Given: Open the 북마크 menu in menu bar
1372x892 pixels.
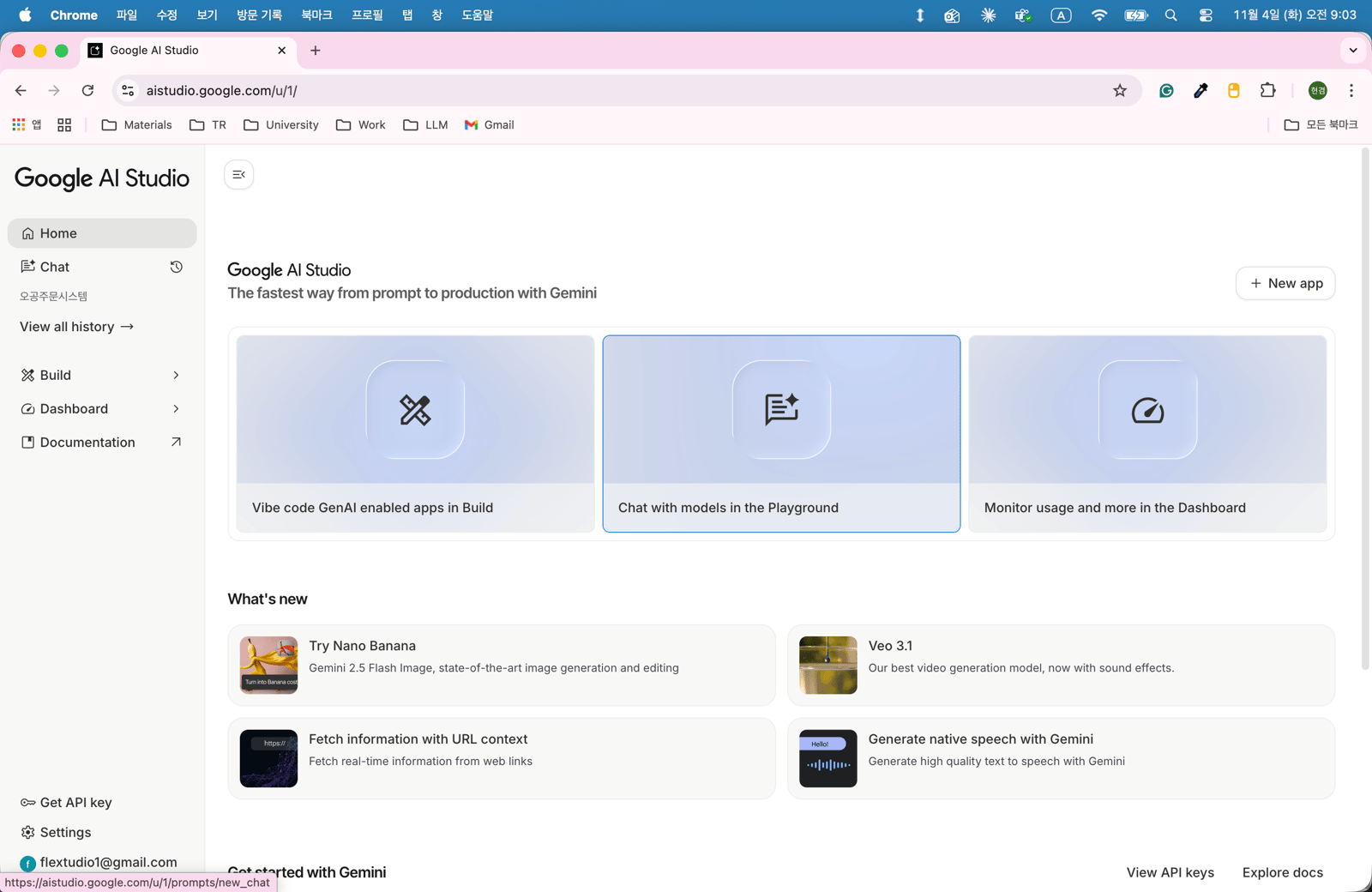Looking at the screenshot, I should pyautogui.click(x=316, y=15).
